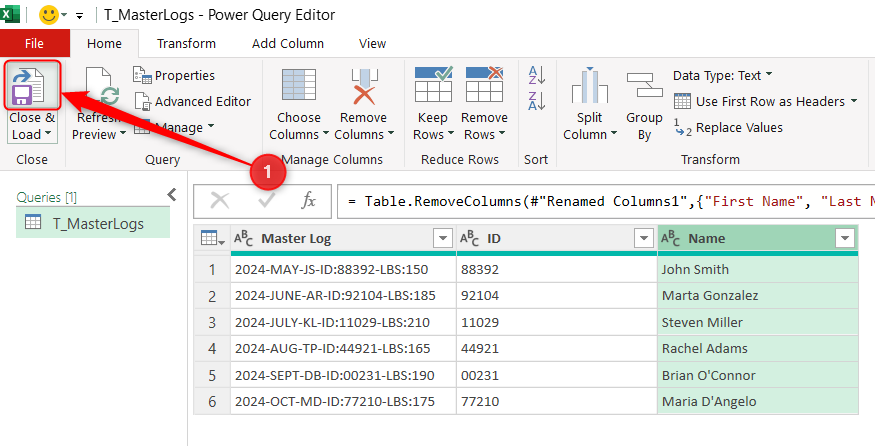Click the Split Column icon
The width and height of the screenshot is (875, 446).
[x=589, y=85]
